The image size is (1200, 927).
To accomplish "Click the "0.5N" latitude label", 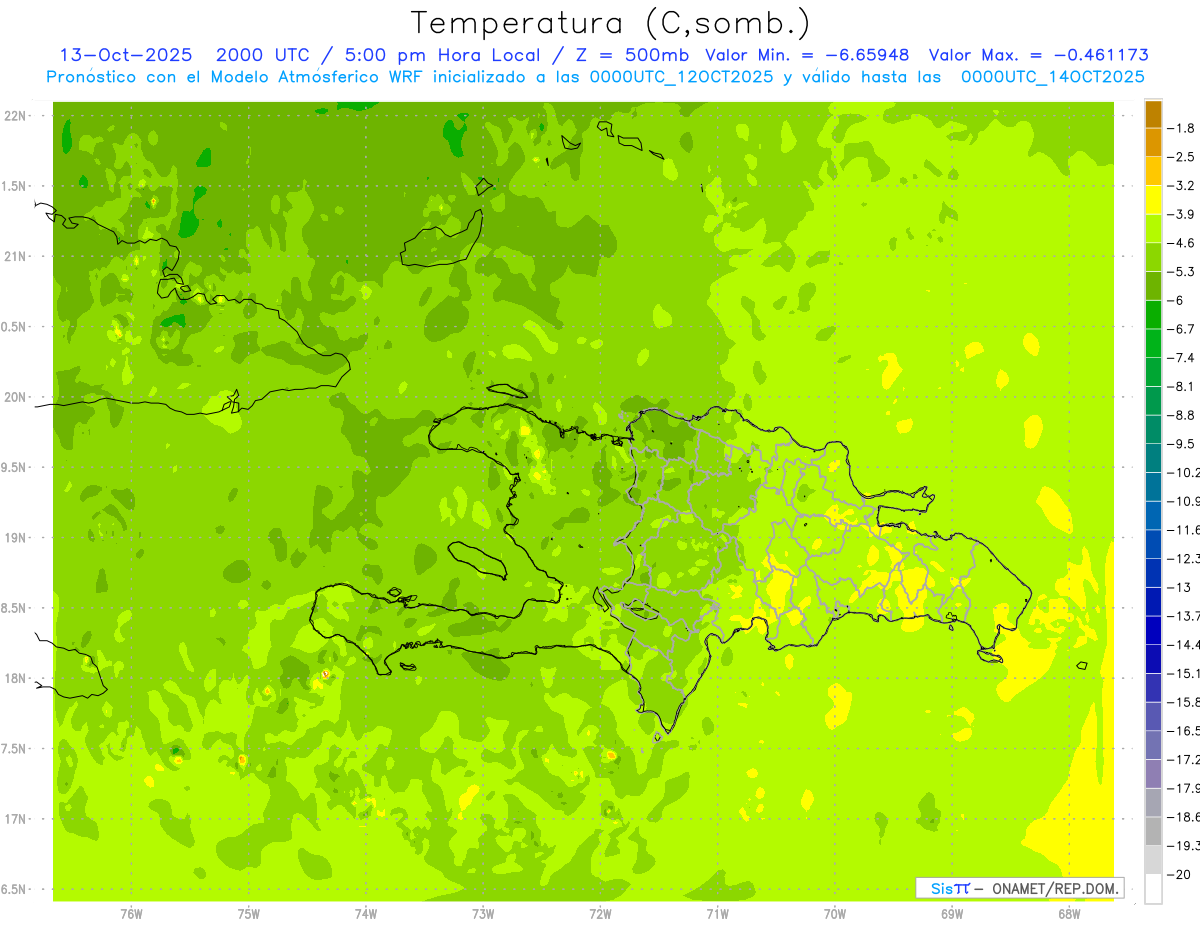I will (x=15, y=327).
